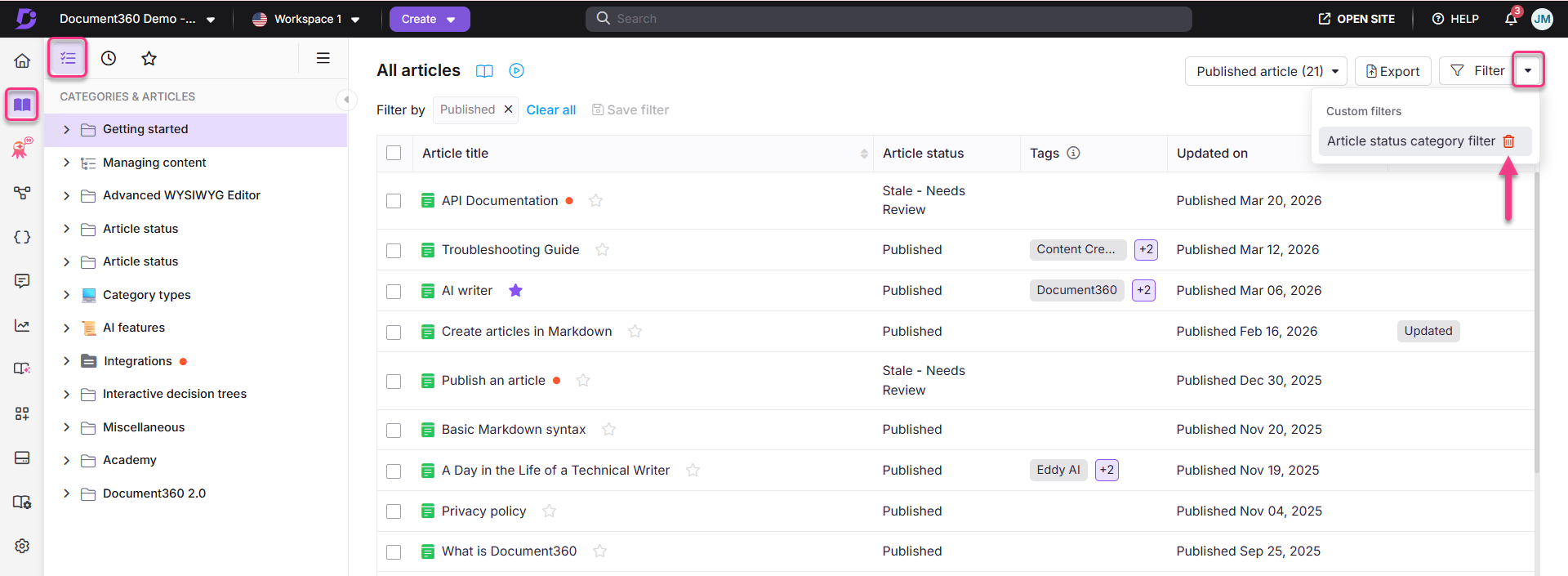The height and width of the screenshot is (576, 1568).
Task: Open the Miscellaneous category
Action: pyautogui.click(x=144, y=427)
